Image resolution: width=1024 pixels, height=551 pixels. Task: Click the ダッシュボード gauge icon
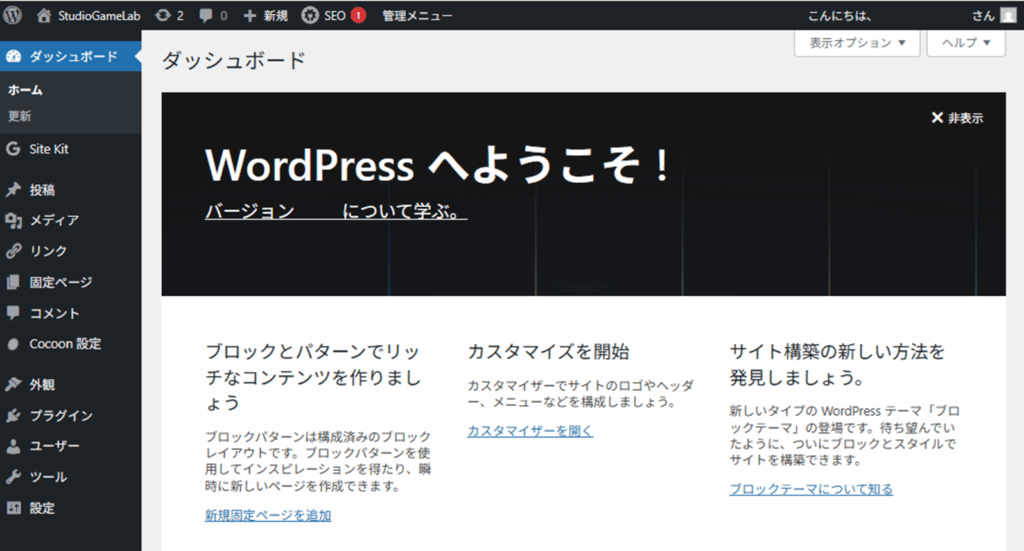coord(13,56)
